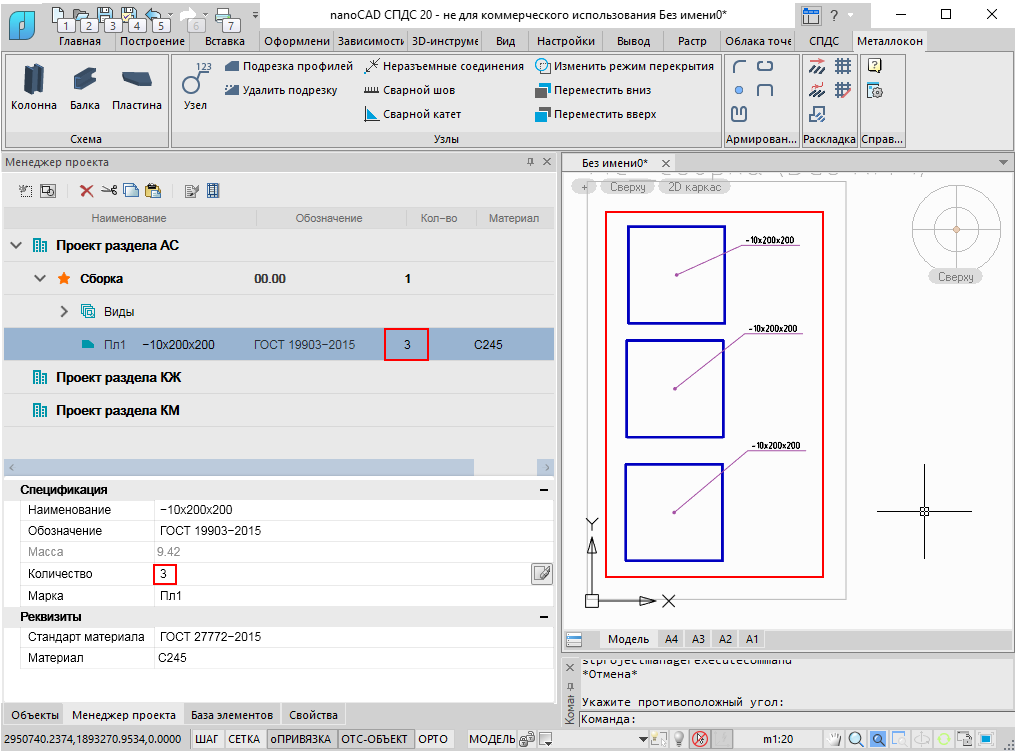This screenshot has height=752, width=1016.
Task: Choose the Сварной шов tool
Action: click(x=410, y=90)
